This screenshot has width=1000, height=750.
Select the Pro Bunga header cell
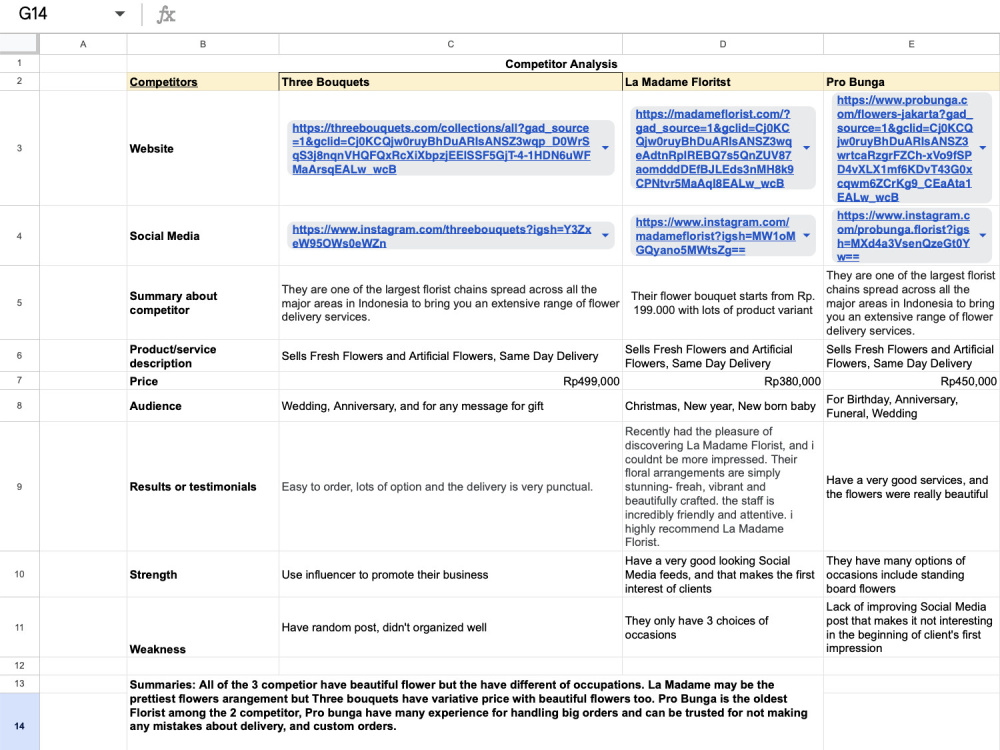point(911,82)
